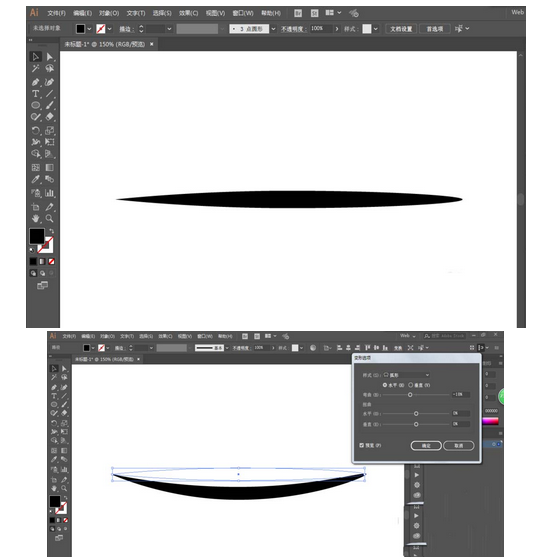
Task: Open stroke color dropdown arrow in top window
Action: [109, 29]
